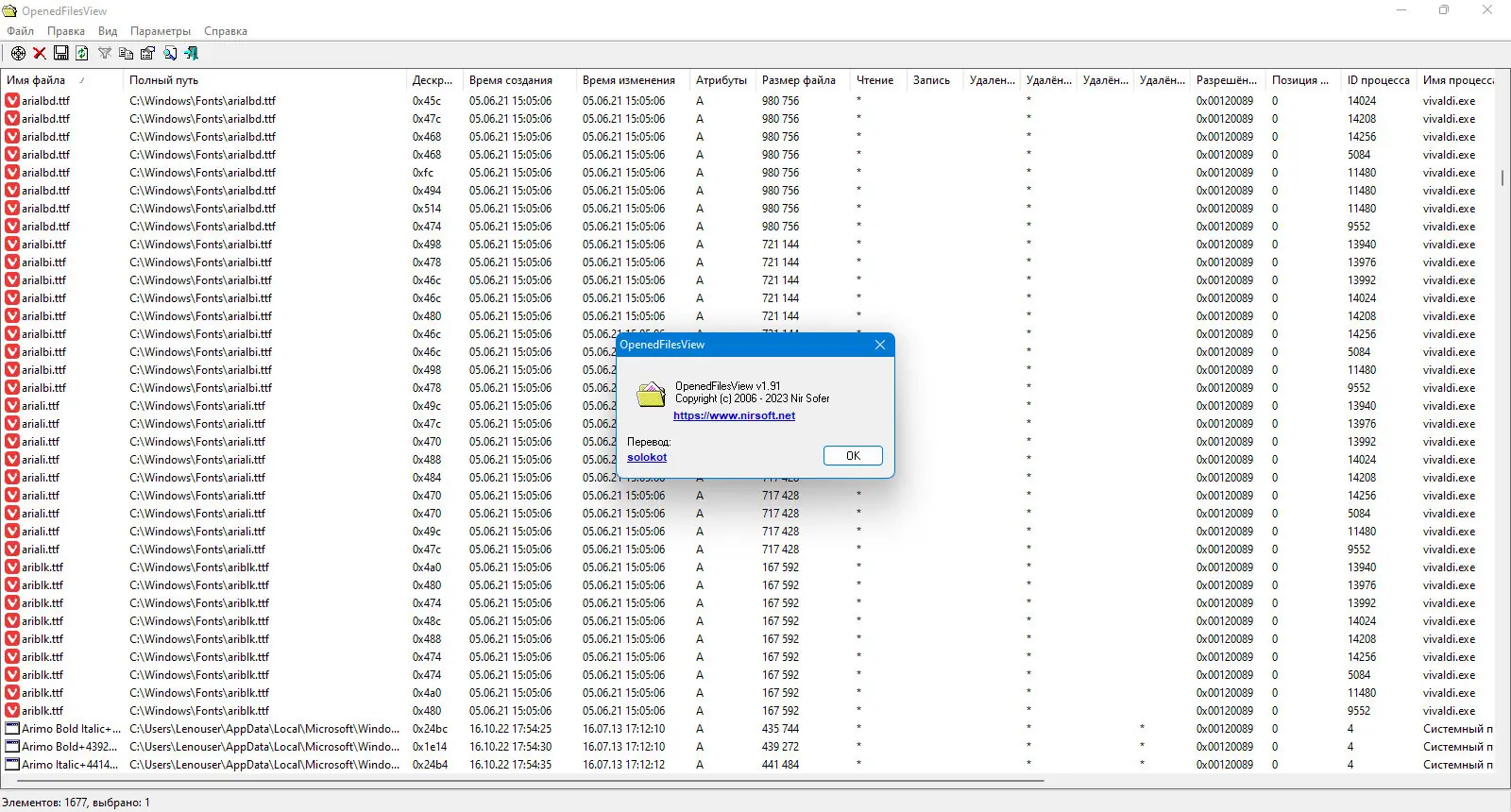1511x812 pixels.
Task: Click creation time 16.10.22 17:54:30
Action: tap(510, 747)
